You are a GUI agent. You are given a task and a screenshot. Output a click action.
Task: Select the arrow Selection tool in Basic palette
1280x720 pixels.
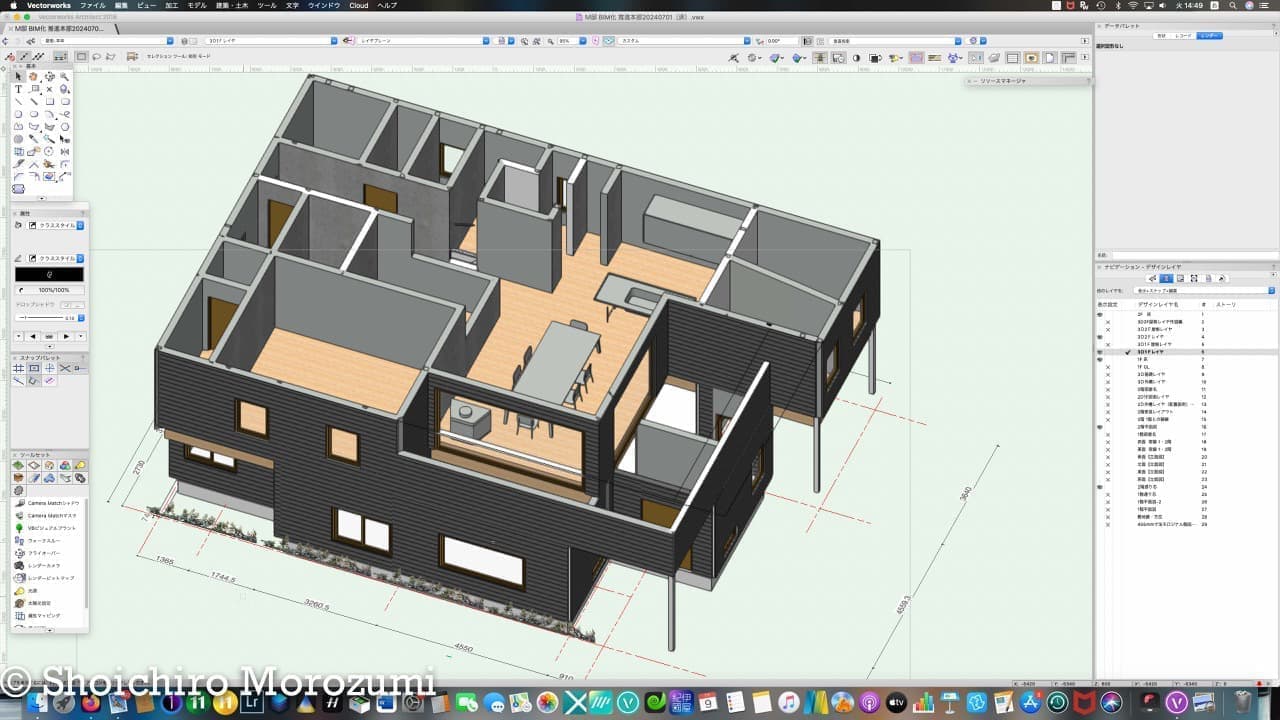(18, 76)
